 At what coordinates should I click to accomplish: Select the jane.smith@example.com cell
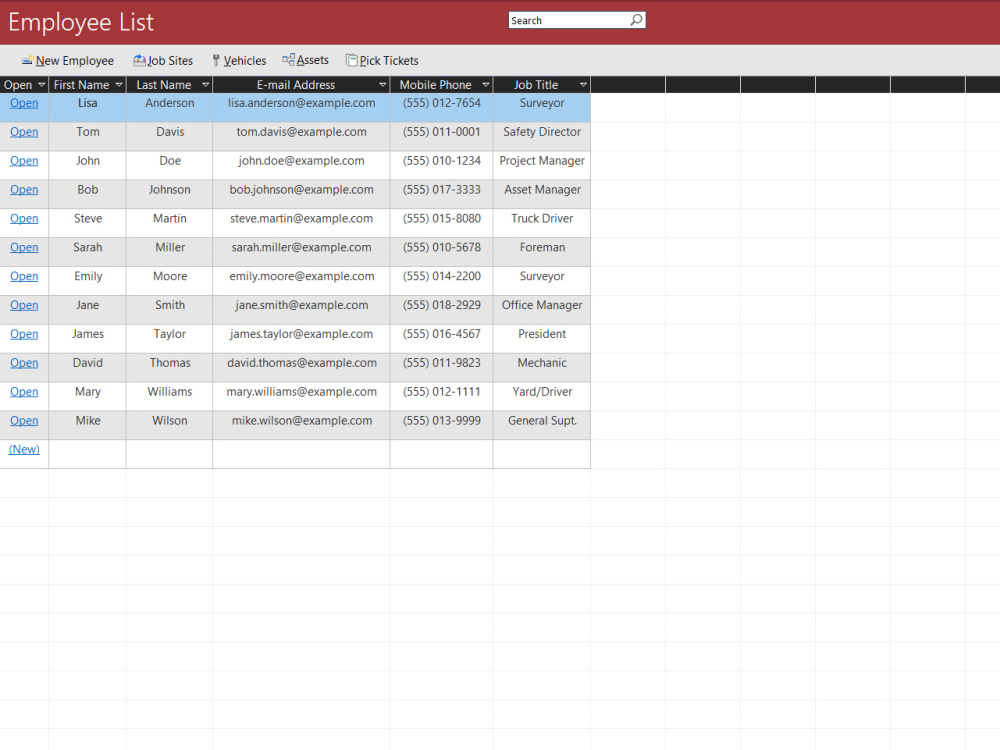tap(301, 309)
